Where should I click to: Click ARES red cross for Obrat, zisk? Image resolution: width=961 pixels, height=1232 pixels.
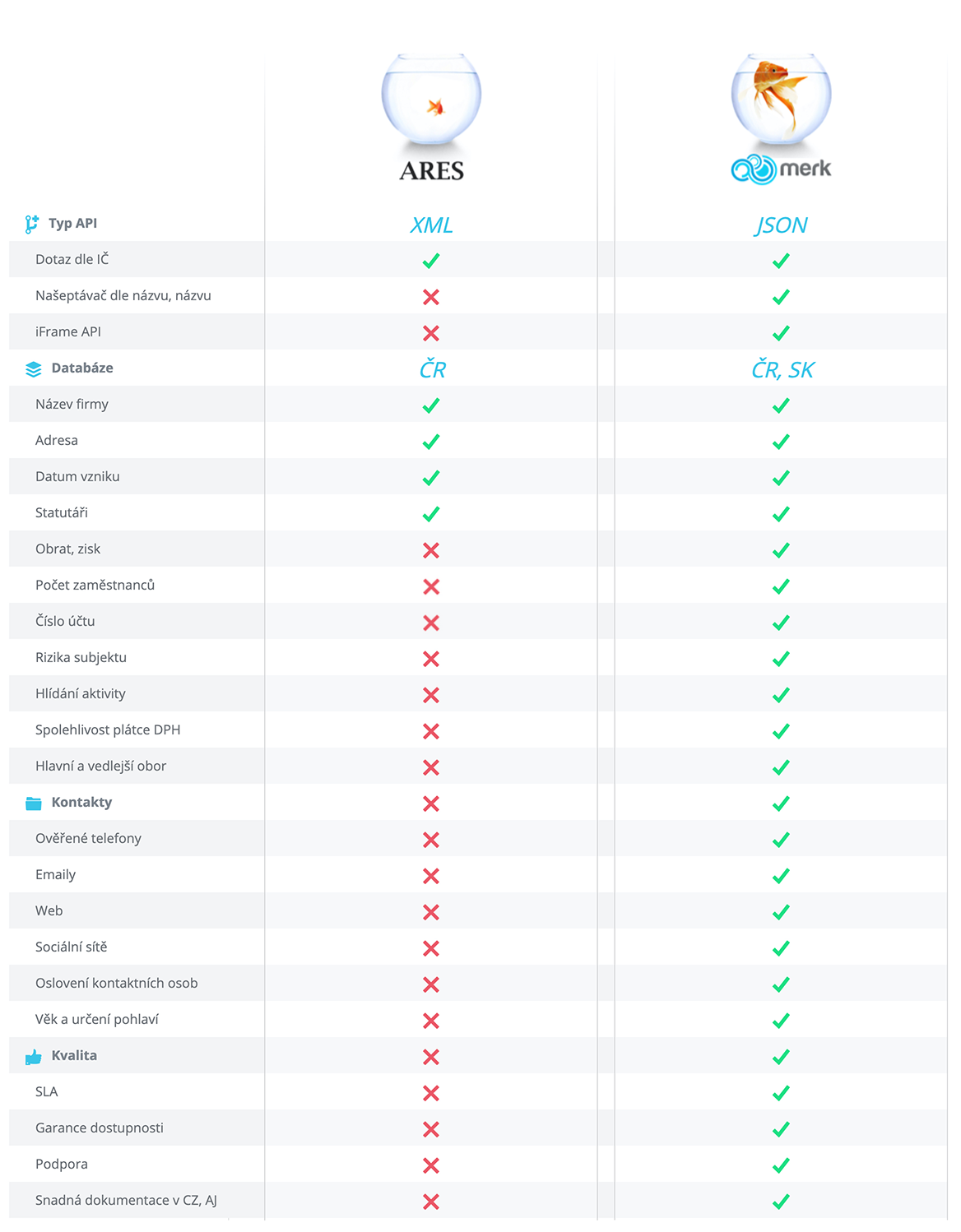(x=431, y=550)
